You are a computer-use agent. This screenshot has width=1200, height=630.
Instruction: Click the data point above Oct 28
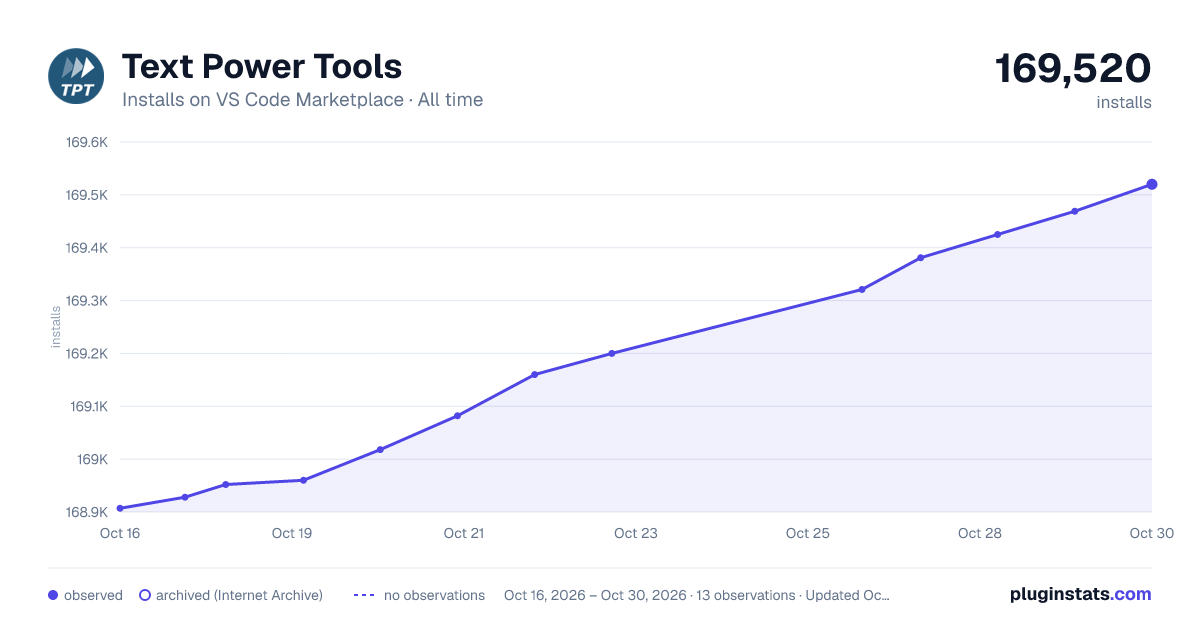997,235
